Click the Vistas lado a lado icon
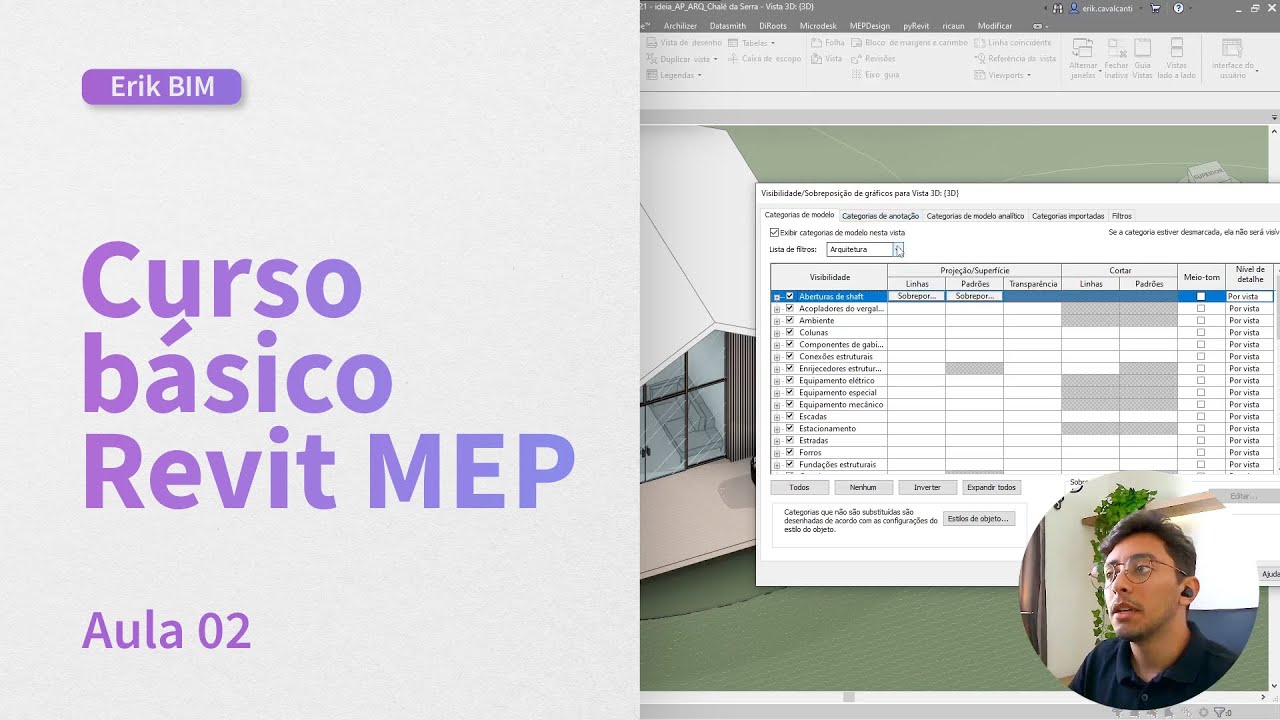Image resolution: width=1280 pixels, height=720 pixels. [x=1177, y=50]
